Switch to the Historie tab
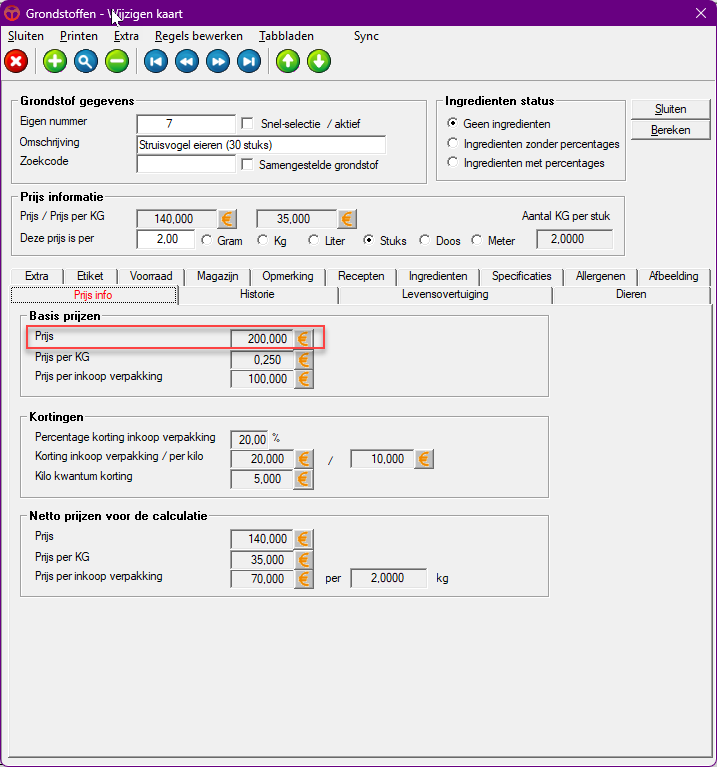The width and height of the screenshot is (717, 767). click(257, 294)
